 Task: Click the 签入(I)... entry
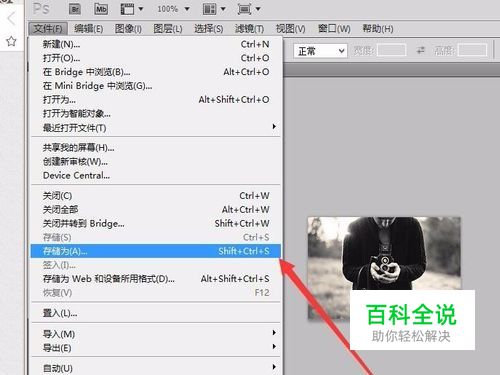pos(156,265)
